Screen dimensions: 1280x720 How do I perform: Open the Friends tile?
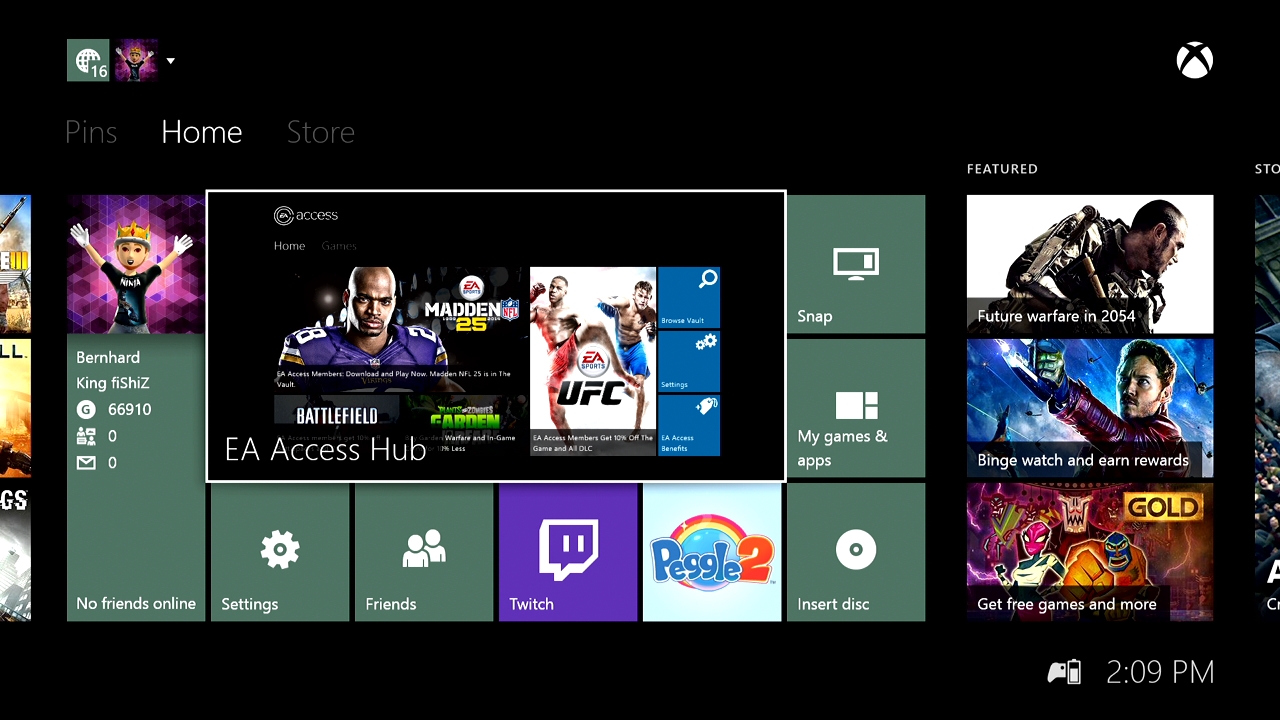[423, 552]
